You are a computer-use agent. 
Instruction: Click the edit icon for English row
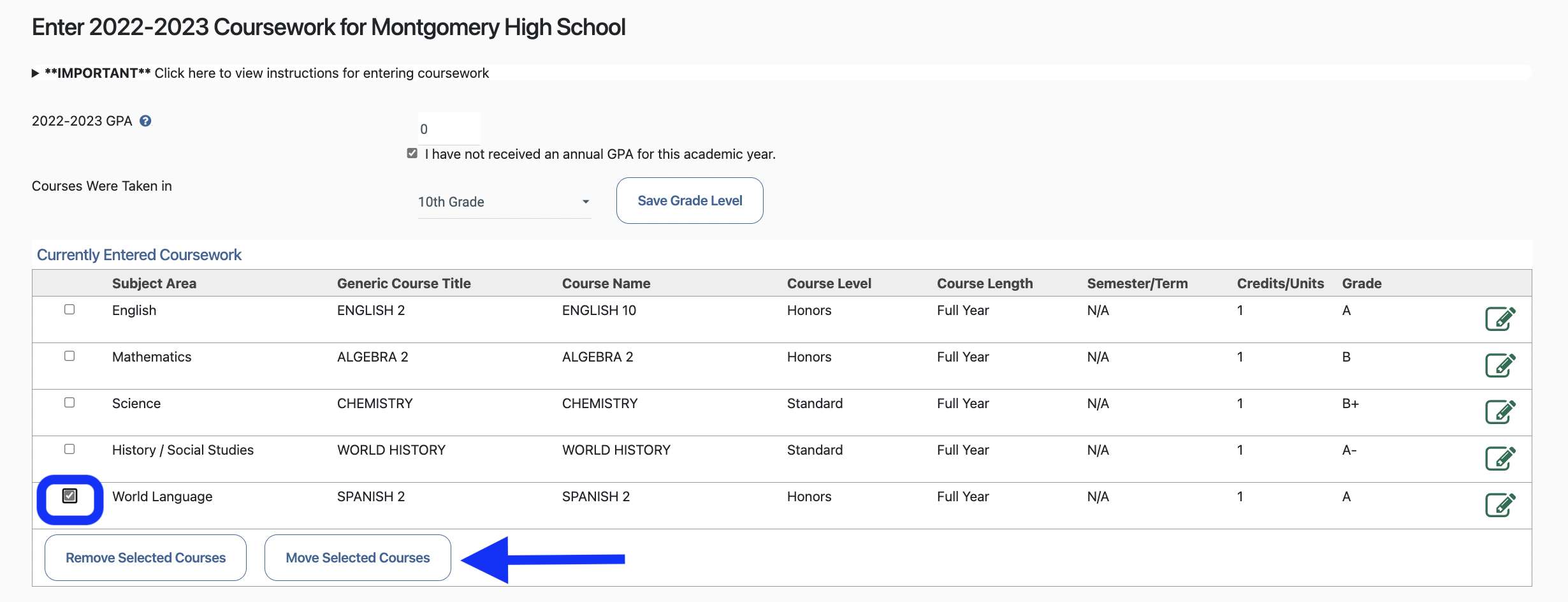pyautogui.click(x=1500, y=318)
